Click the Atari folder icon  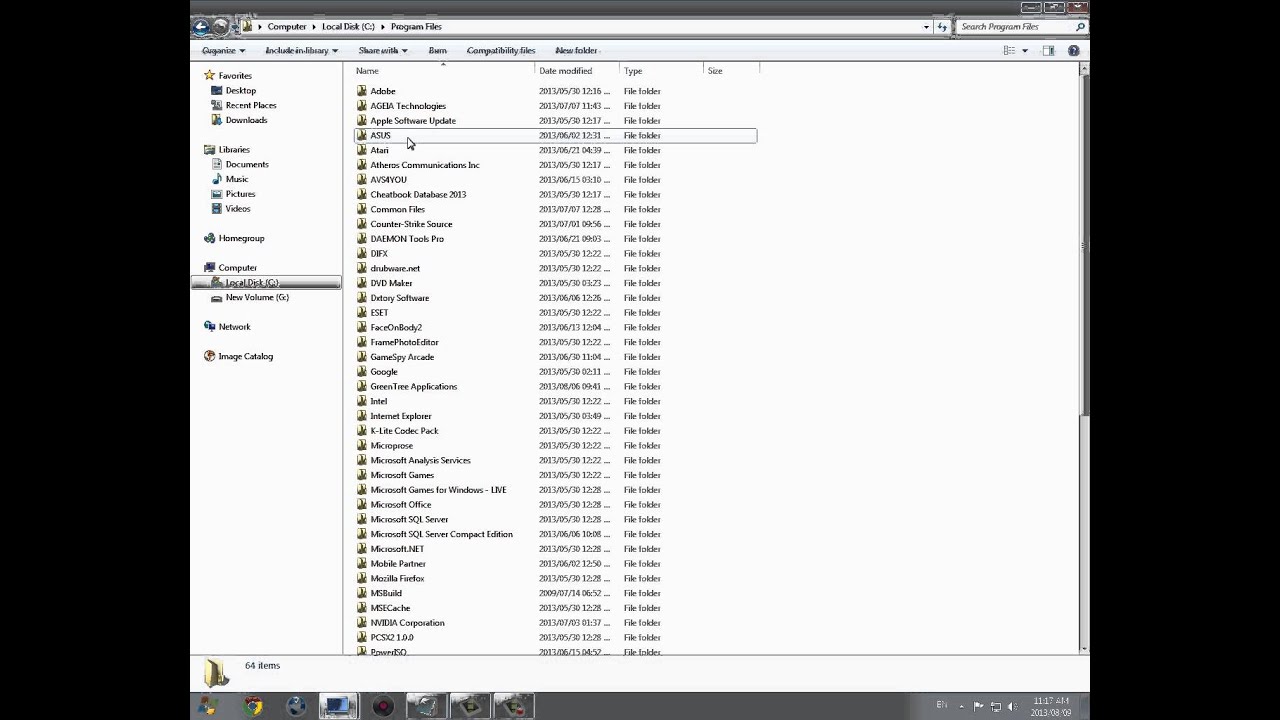click(362, 150)
